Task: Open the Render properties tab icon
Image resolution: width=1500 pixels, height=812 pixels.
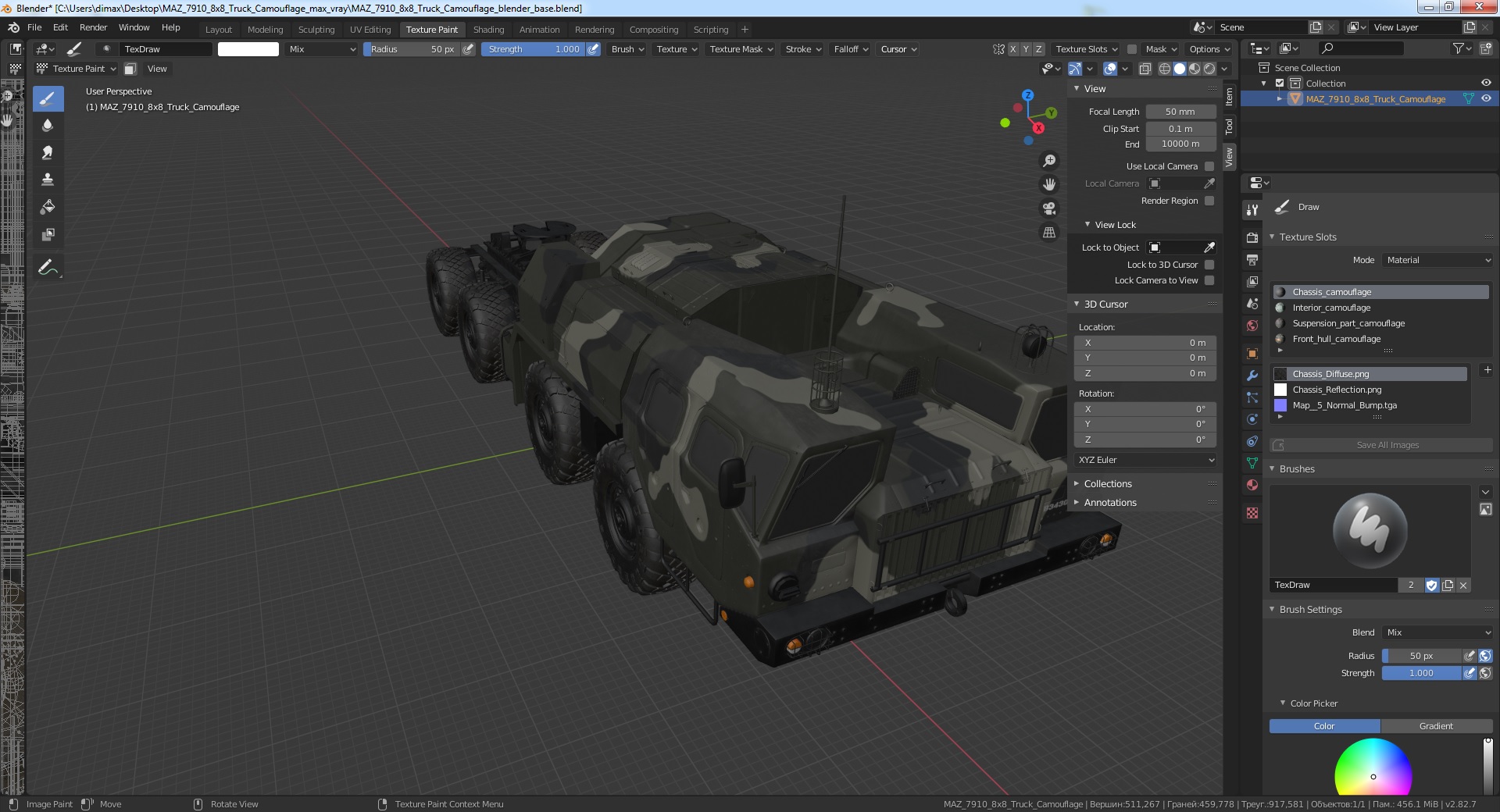Action: point(1252,237)
